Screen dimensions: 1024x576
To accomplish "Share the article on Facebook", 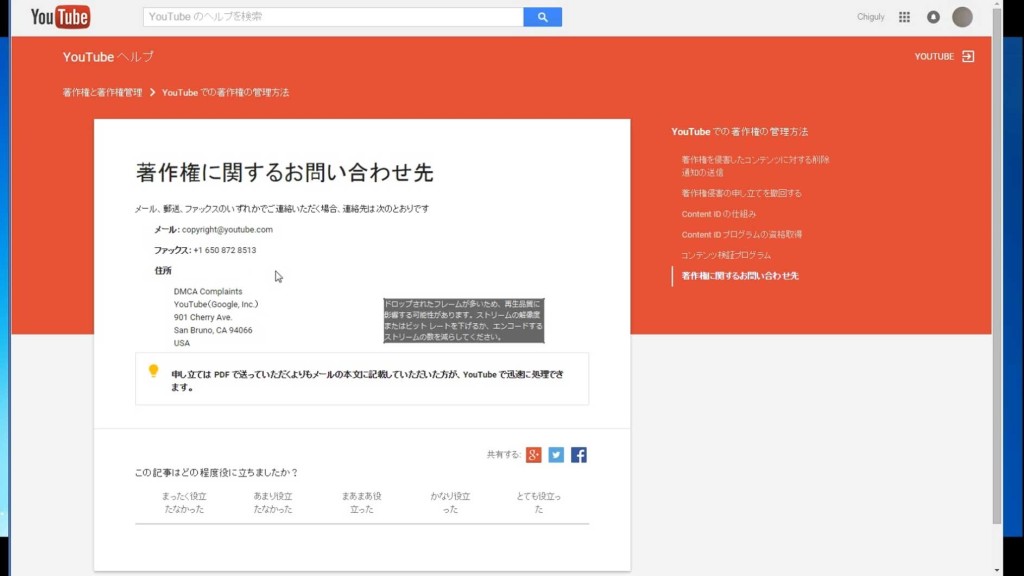I will tap(579, 455).
